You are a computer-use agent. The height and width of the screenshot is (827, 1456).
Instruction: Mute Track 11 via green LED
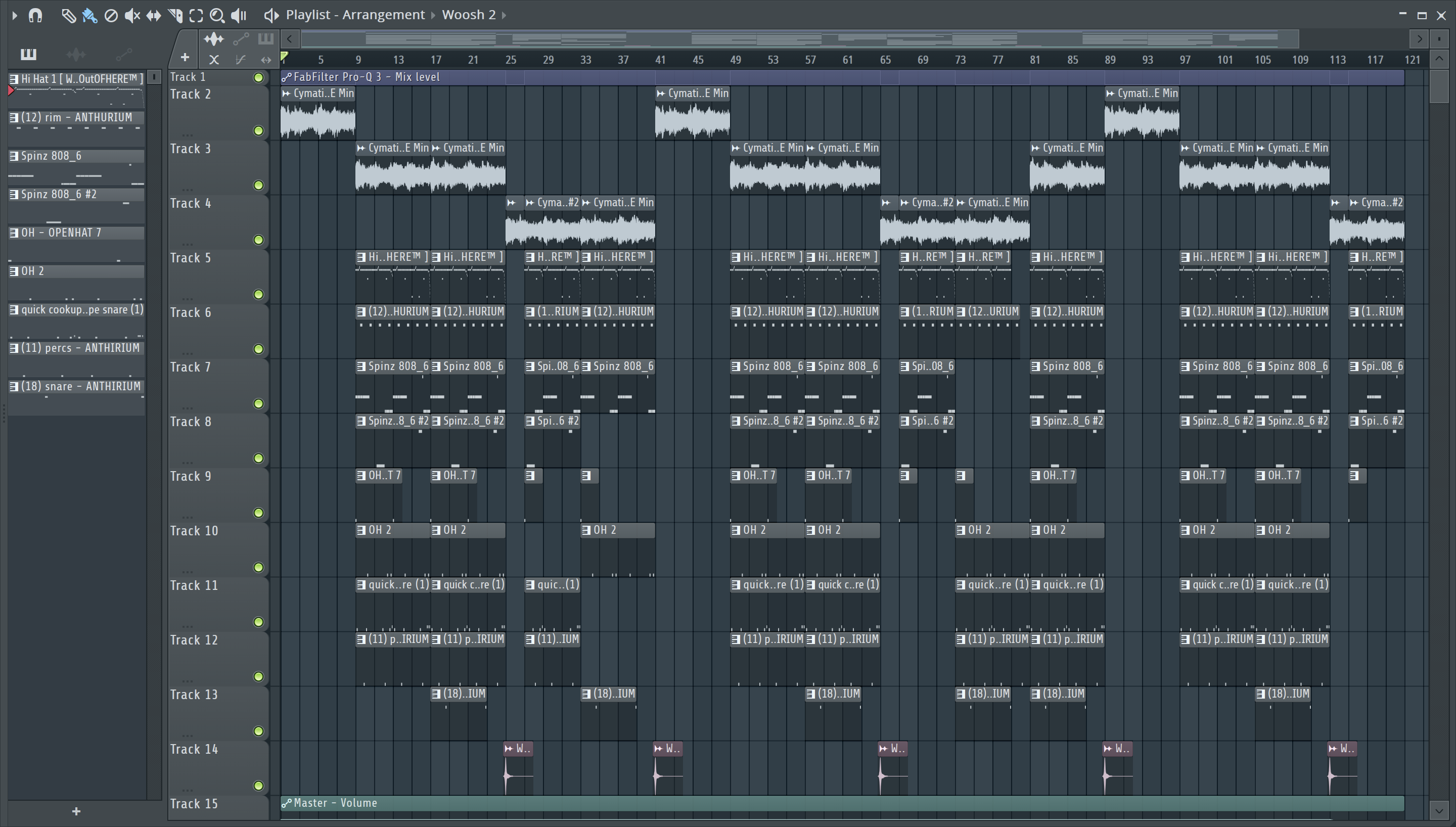(258, 622)
